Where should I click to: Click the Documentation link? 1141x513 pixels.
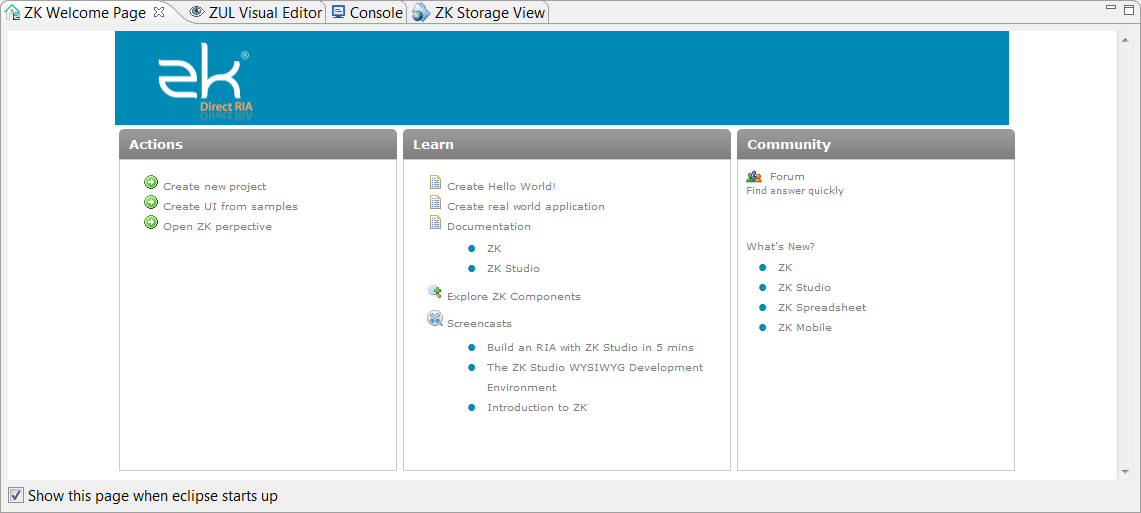coord(489,227)
